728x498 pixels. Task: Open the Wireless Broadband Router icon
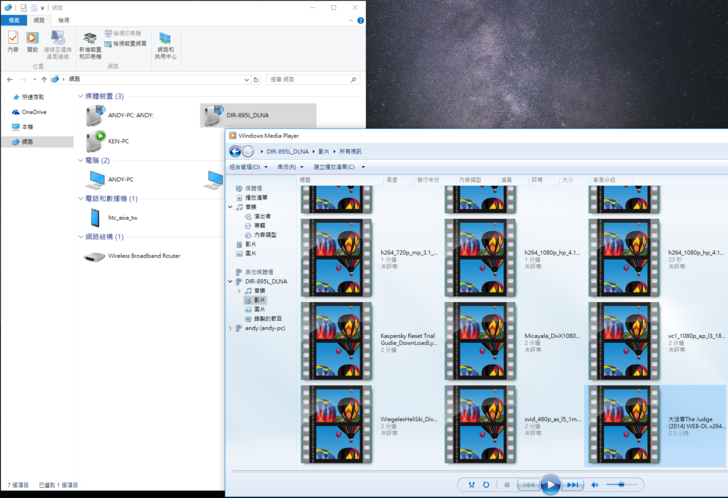click(x=96, y=256)
